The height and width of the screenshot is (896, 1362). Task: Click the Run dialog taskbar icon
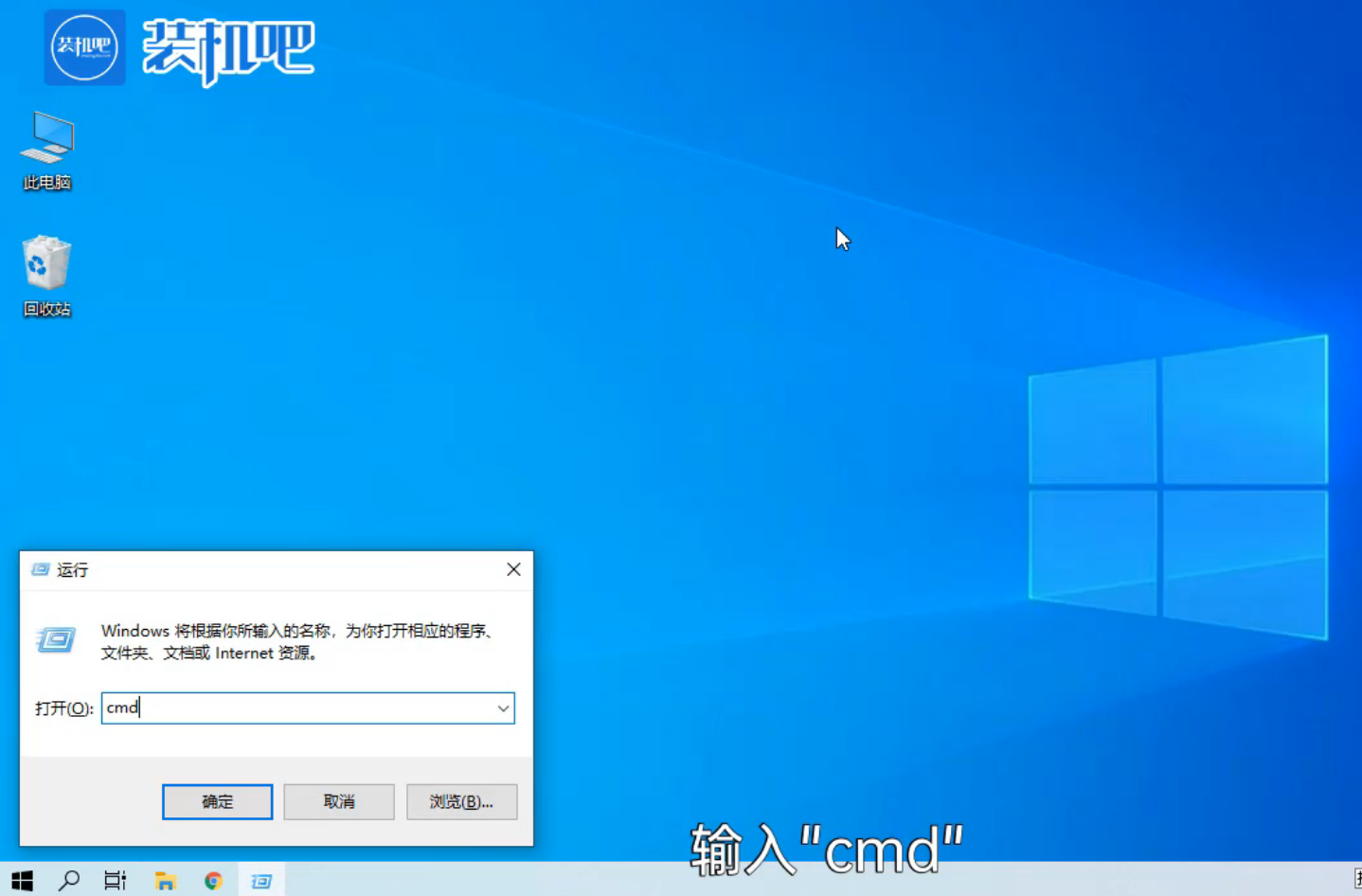click(x=261, y=880)
